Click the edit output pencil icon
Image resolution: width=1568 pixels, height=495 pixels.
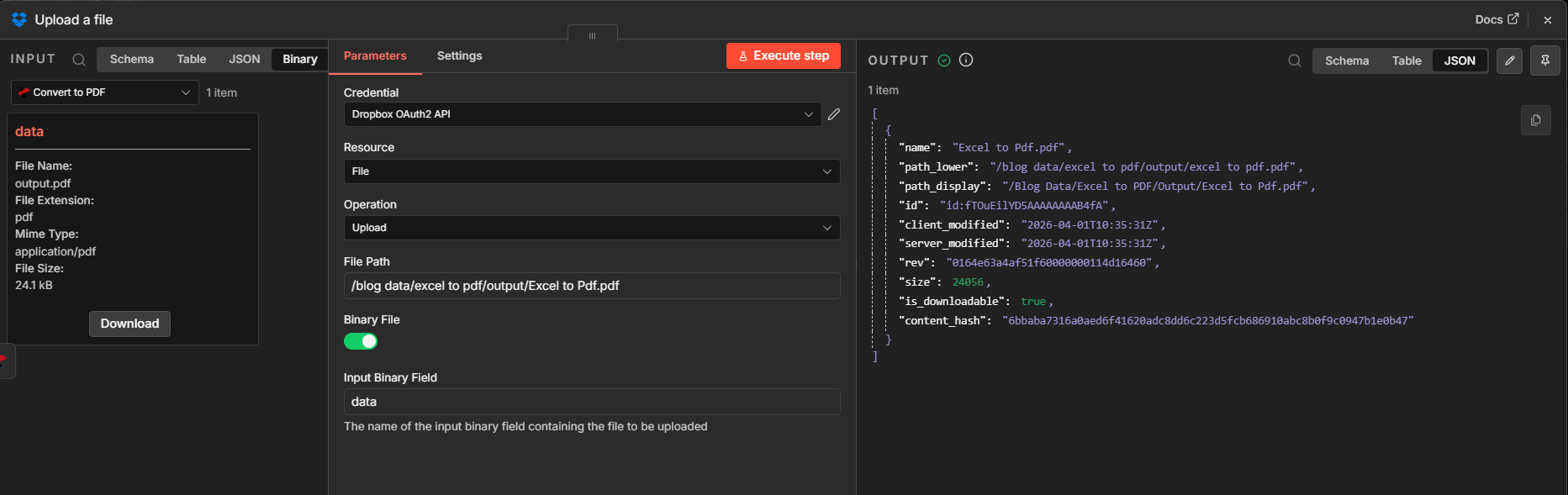(x=1509, y=61)
